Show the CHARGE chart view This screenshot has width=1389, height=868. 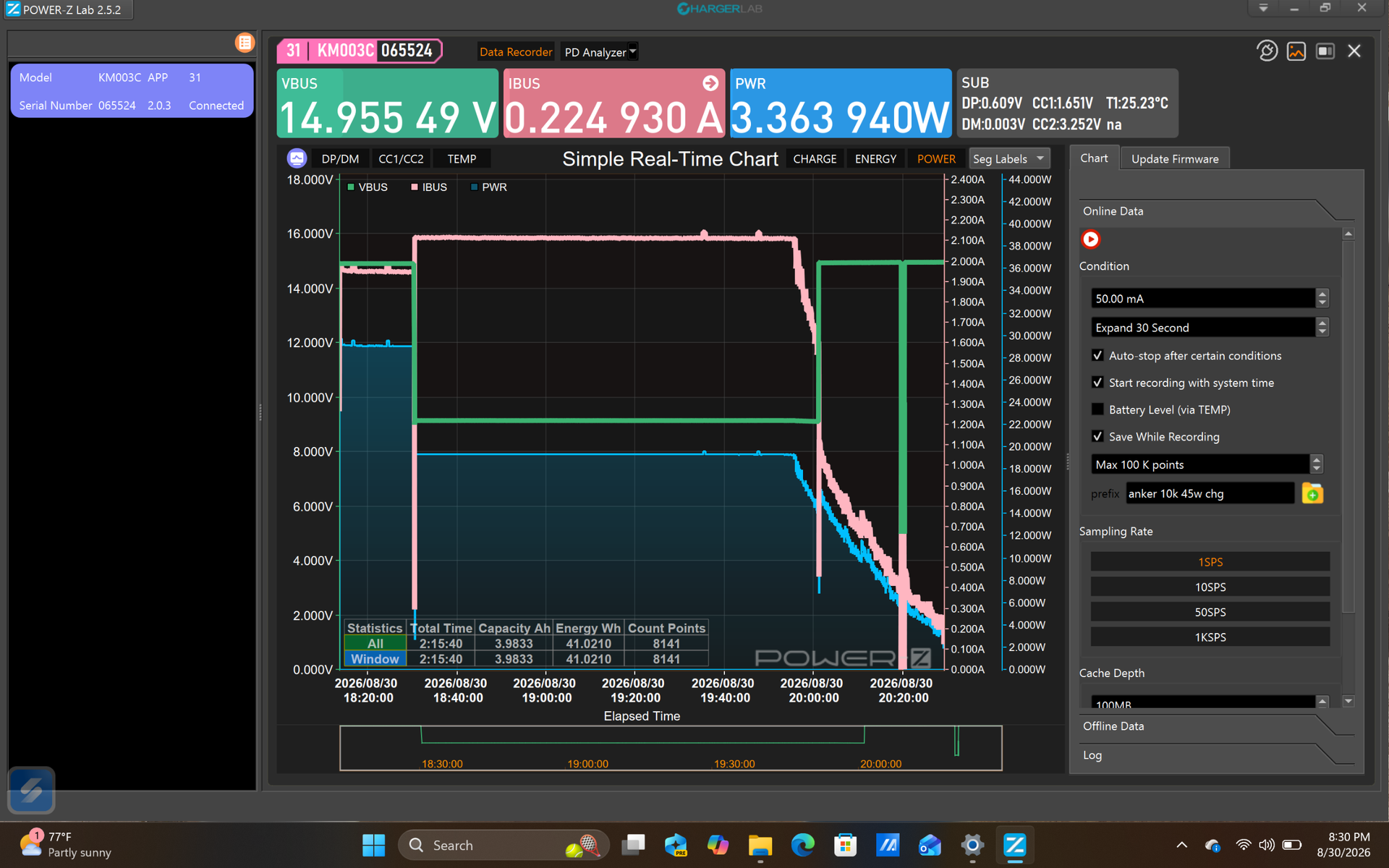815,158
